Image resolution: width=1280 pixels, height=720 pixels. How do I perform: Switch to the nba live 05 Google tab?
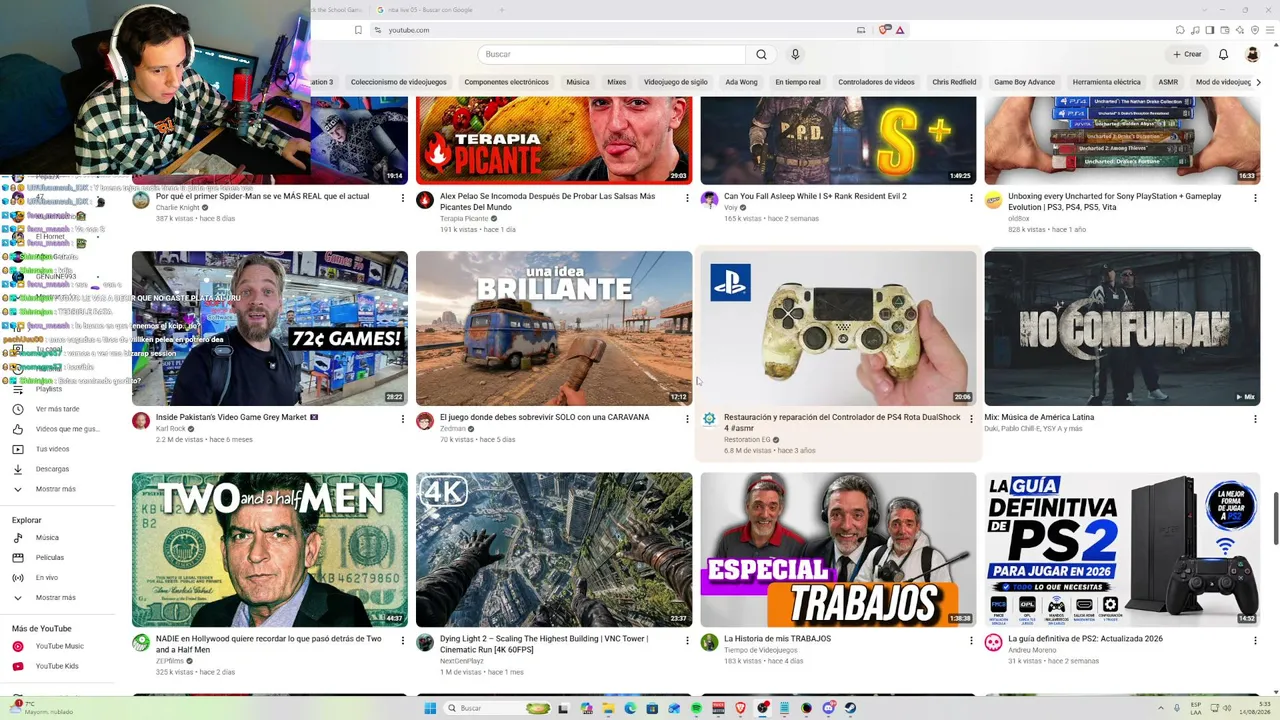430,10
